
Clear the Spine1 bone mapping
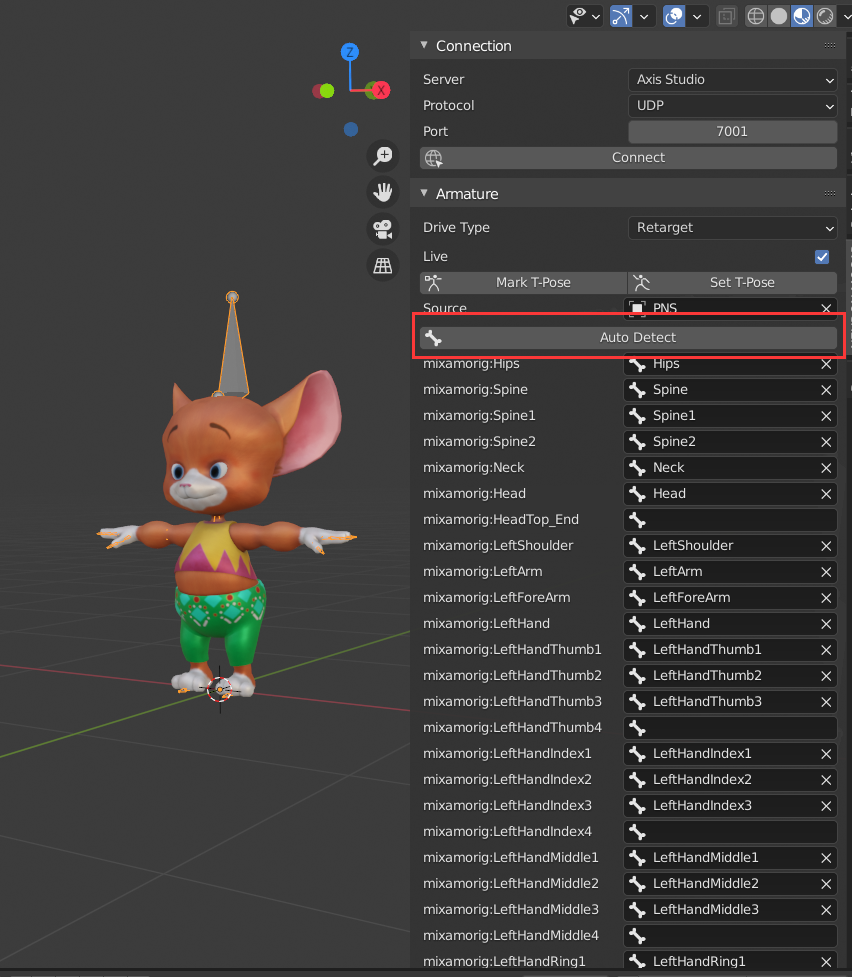point(826,416)
